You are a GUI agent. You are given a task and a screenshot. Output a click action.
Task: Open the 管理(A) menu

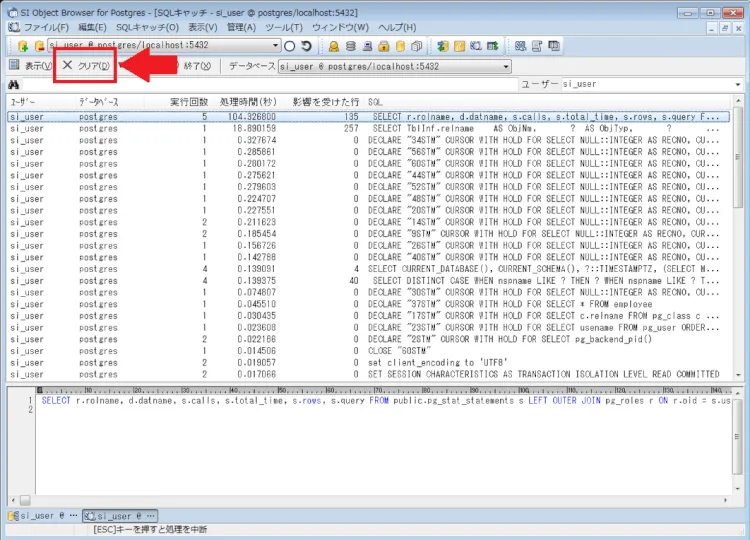[x=241, y=27]
